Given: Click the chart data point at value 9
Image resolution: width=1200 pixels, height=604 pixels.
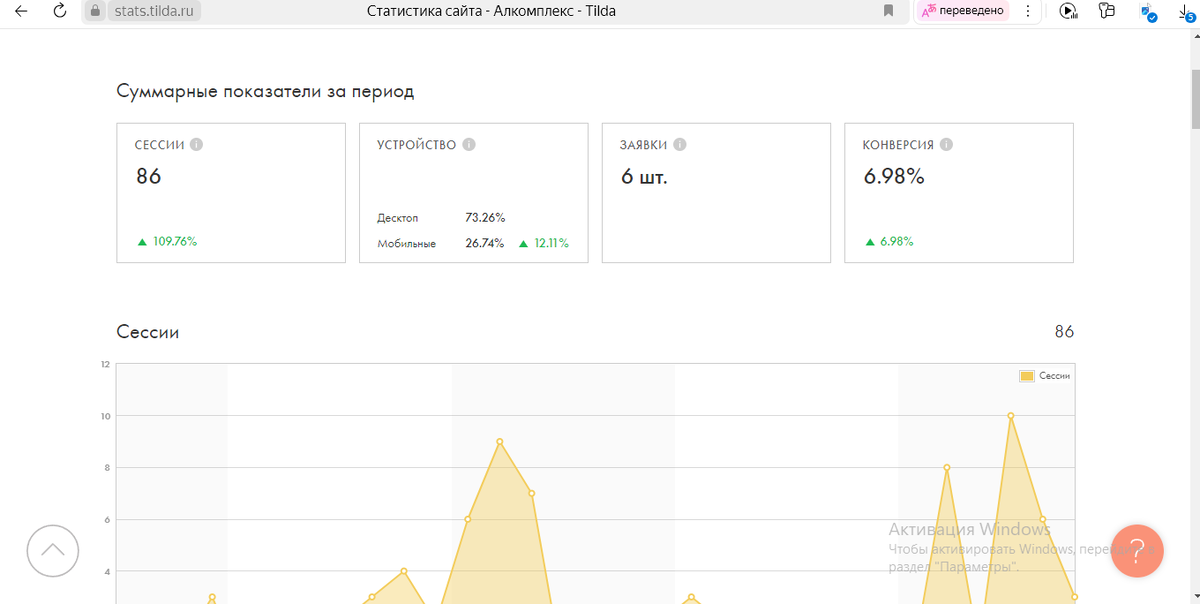Looking at the screenshot, I should tap(500, 442).
